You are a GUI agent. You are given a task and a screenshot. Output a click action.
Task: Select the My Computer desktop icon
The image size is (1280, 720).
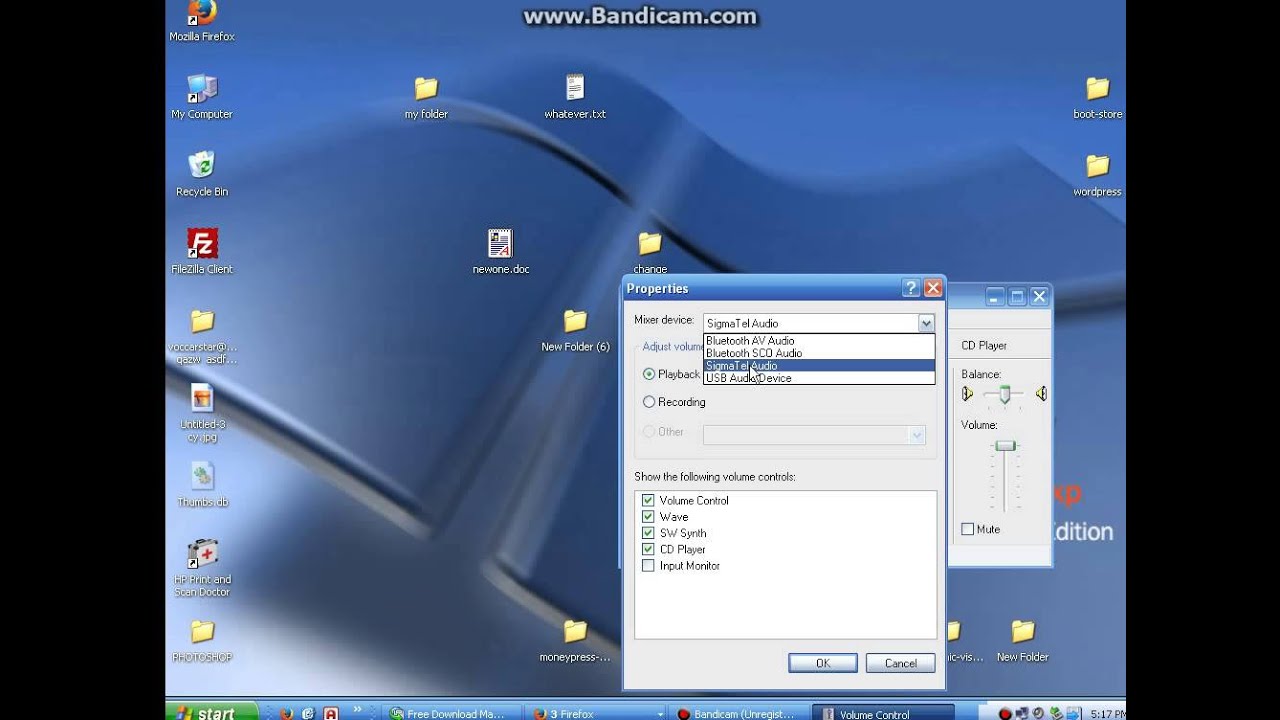click(202, 97)
